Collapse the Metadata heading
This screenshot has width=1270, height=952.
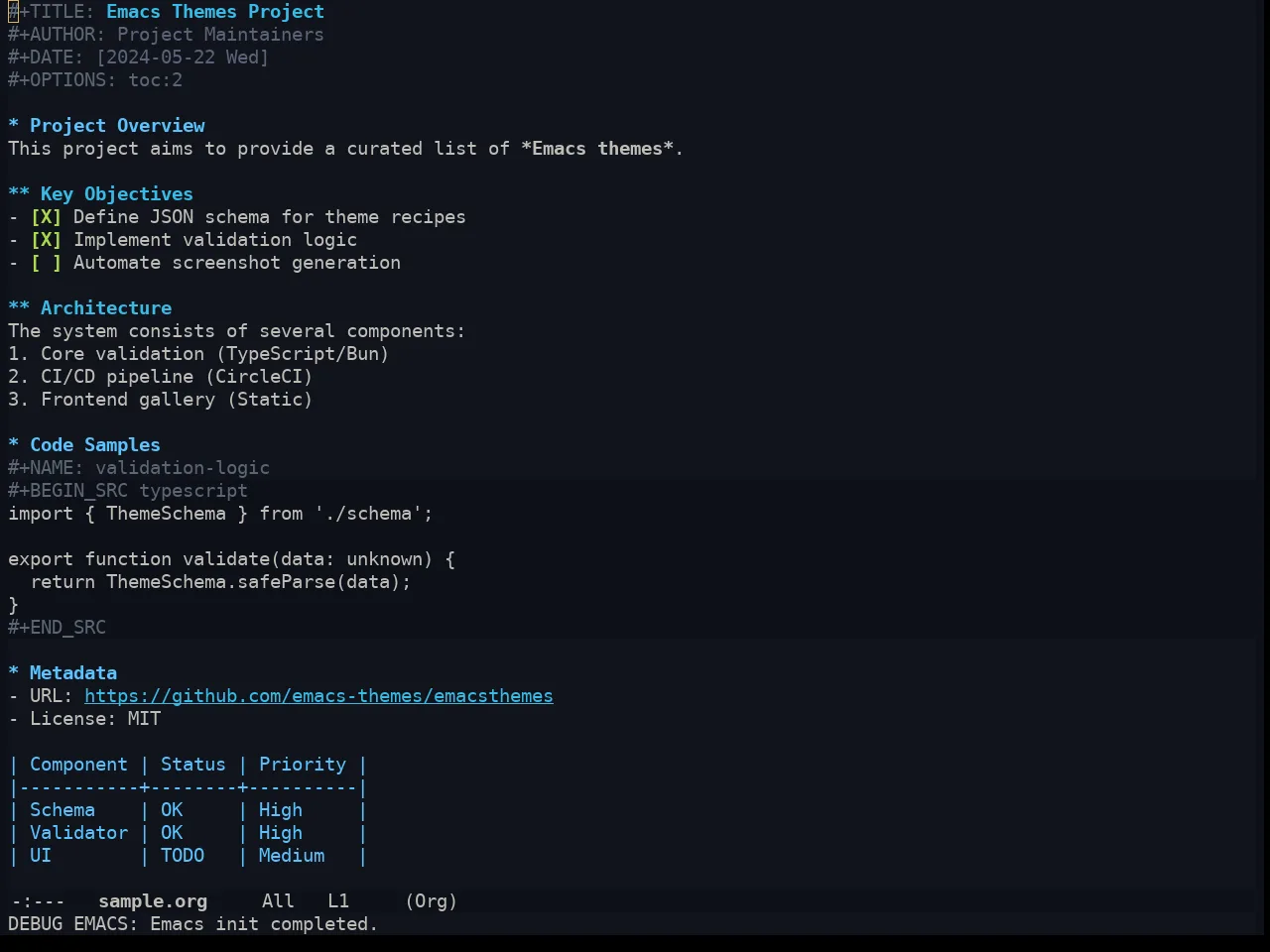pyautogui.click(x=63, y=673)
